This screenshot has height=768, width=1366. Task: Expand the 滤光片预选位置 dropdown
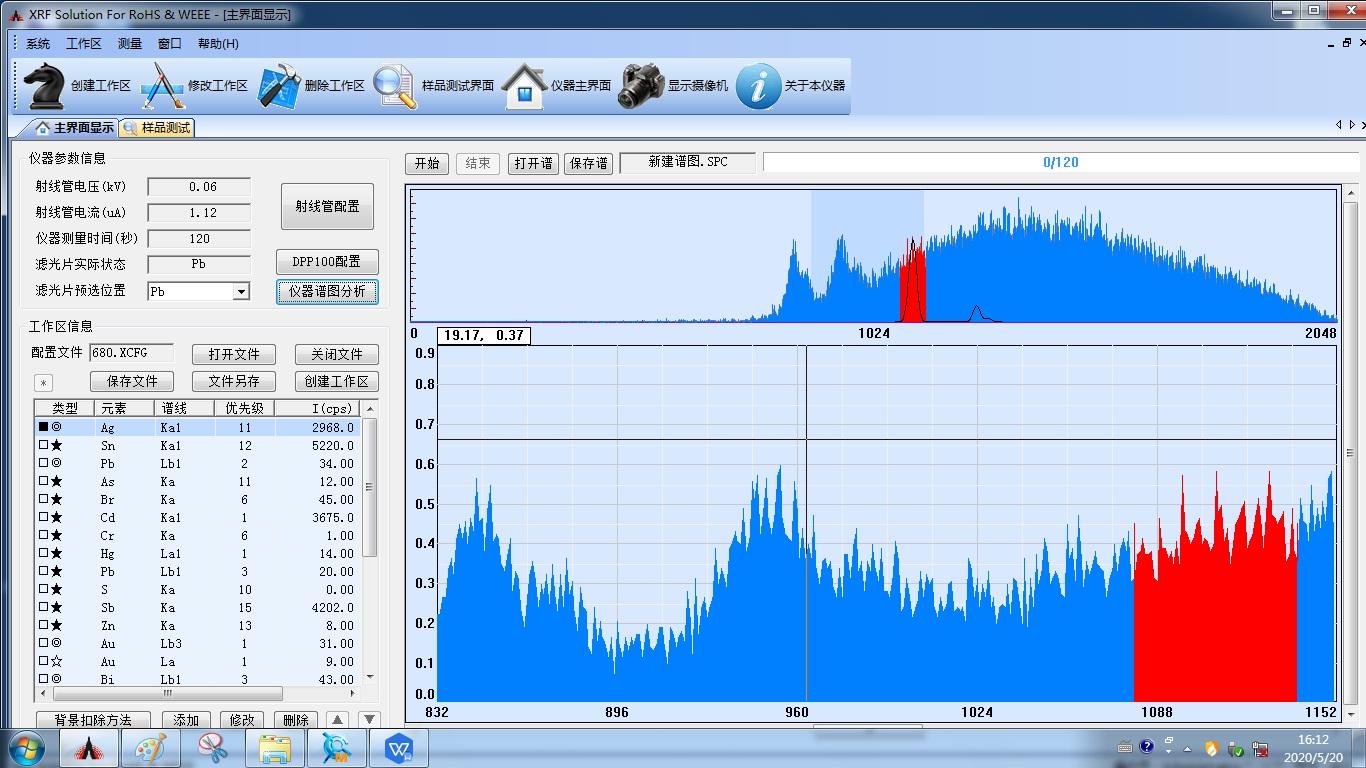240,291
